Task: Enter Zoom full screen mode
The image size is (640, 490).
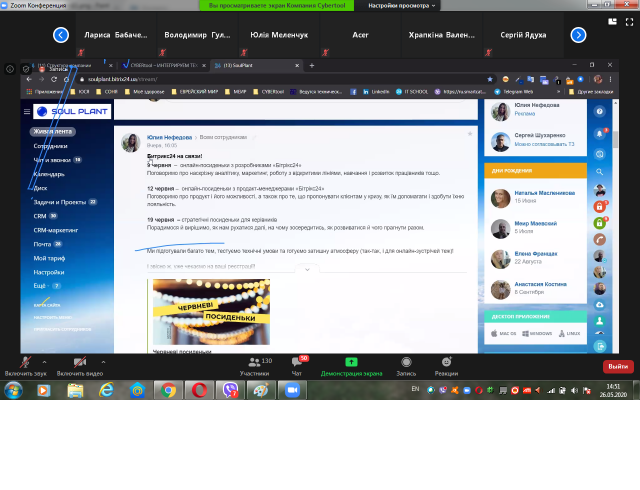Action: pyautogui.click(x=629, y=22)
